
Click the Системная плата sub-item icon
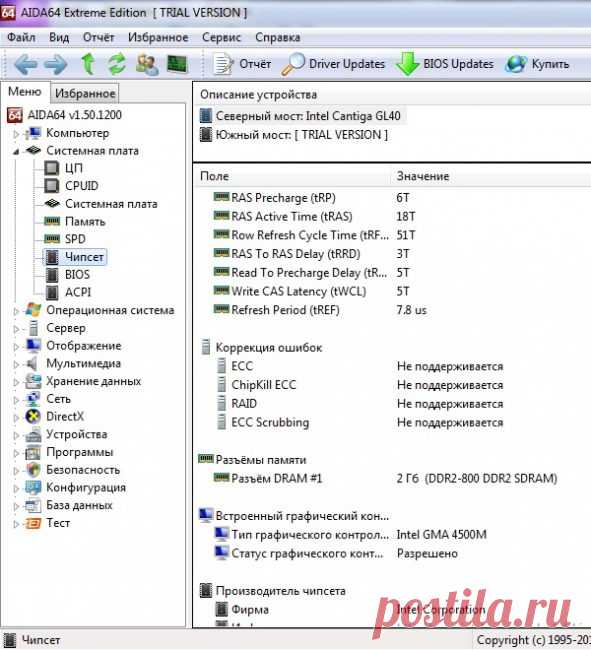[x=52, y=204]
